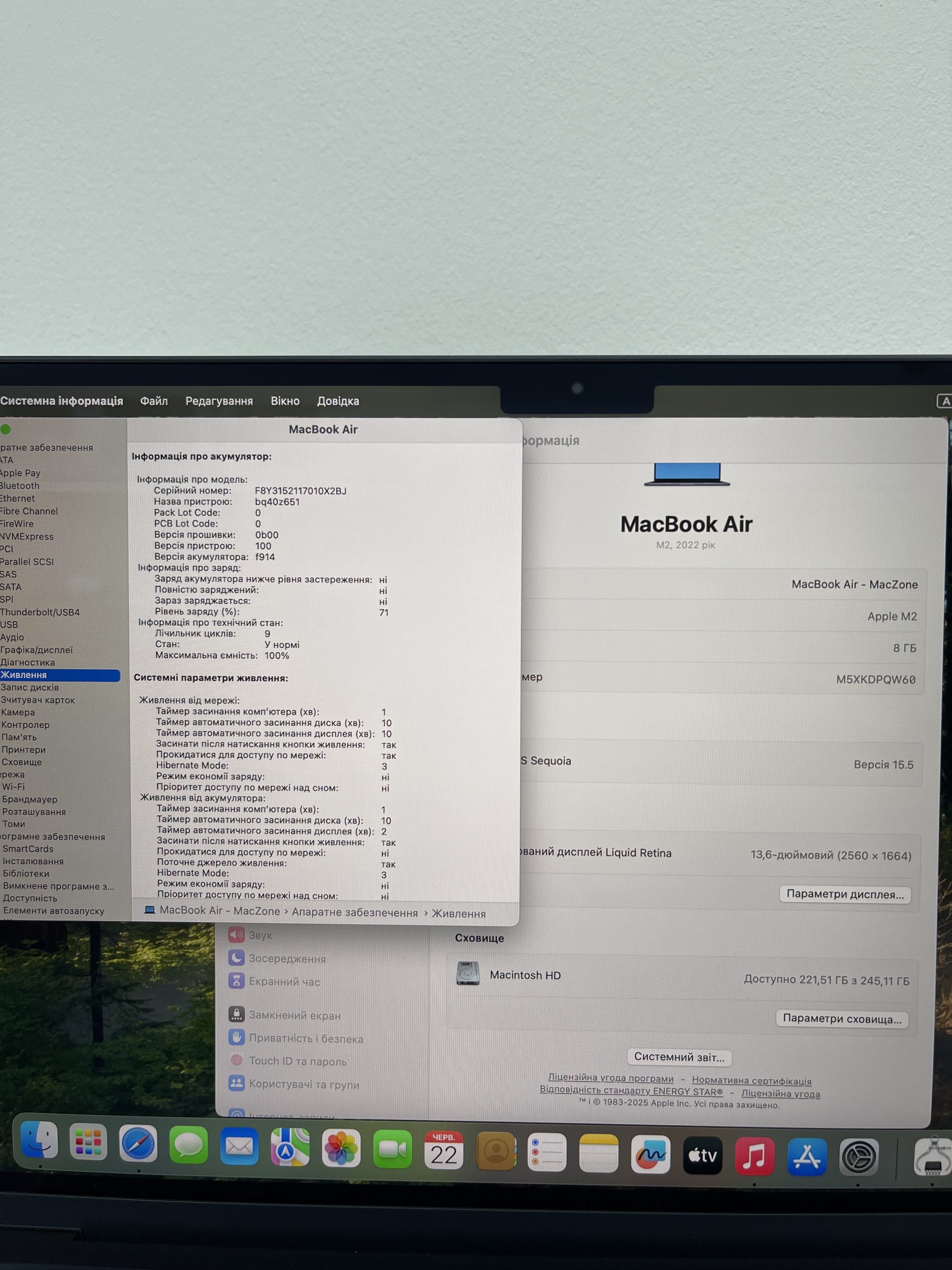Select Елементи автозапуску in sidebar
Screen dimensions: 952x1270
coord(54,911)
